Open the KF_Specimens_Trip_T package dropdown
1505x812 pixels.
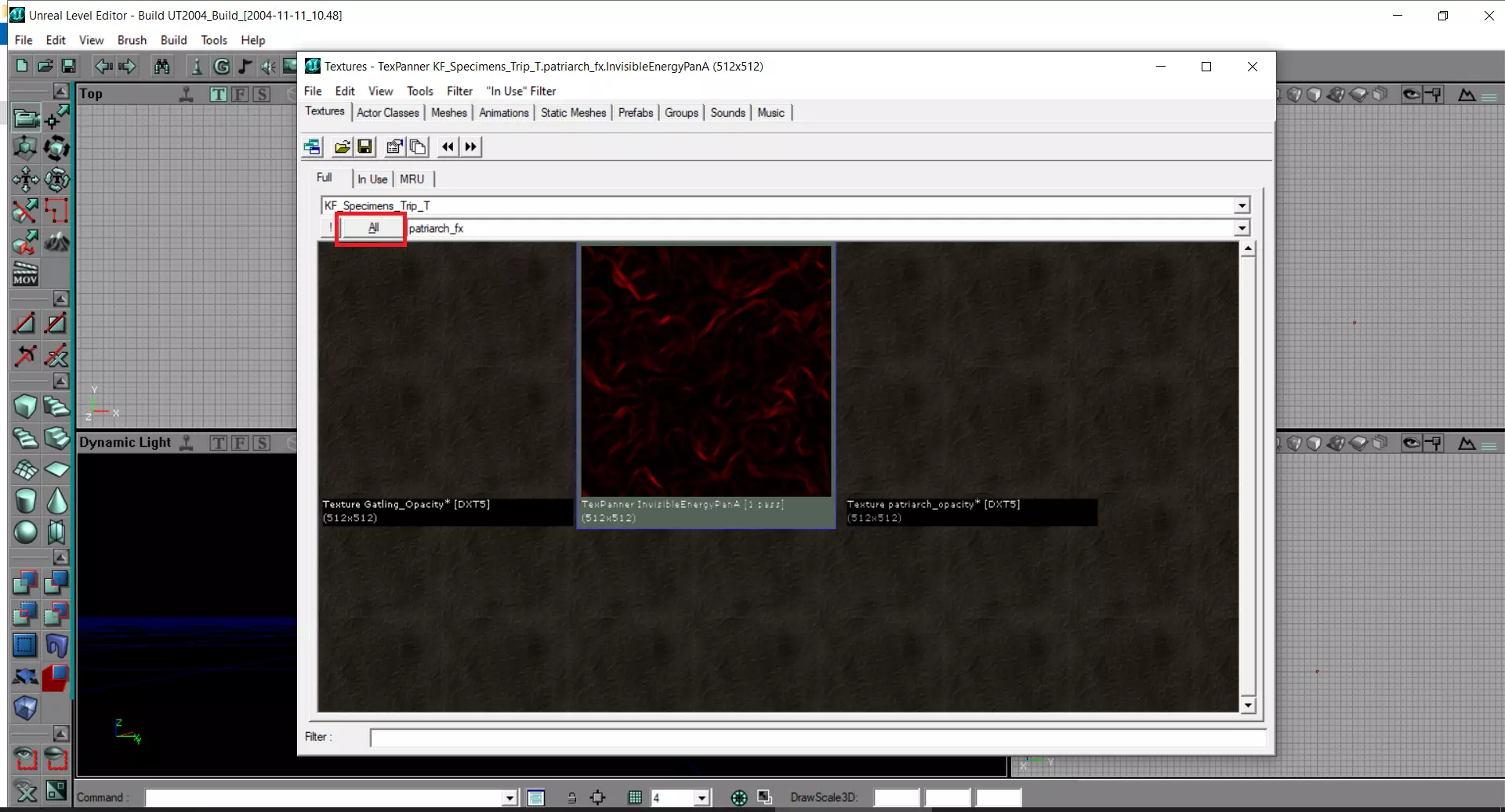coord(1242,205)
